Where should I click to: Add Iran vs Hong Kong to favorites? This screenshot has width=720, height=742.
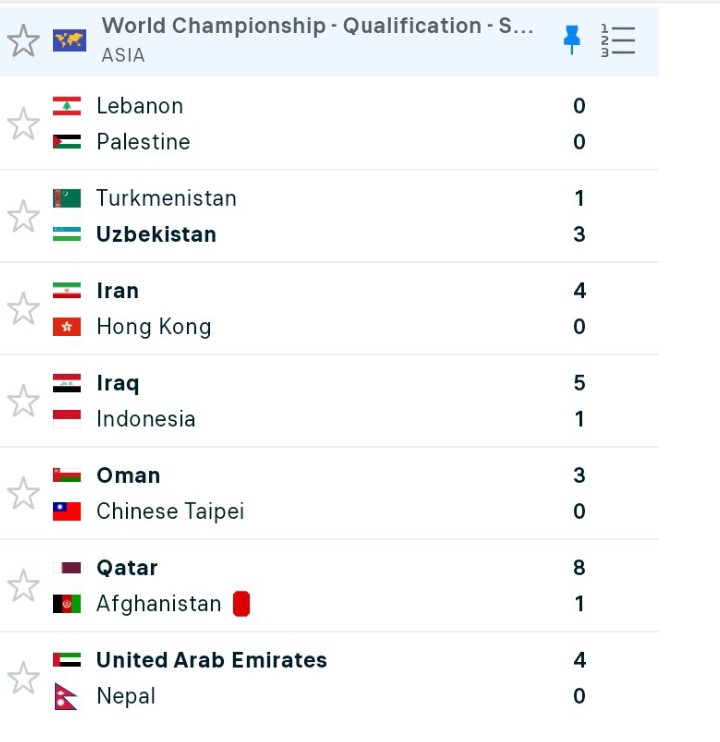point(23,309)
